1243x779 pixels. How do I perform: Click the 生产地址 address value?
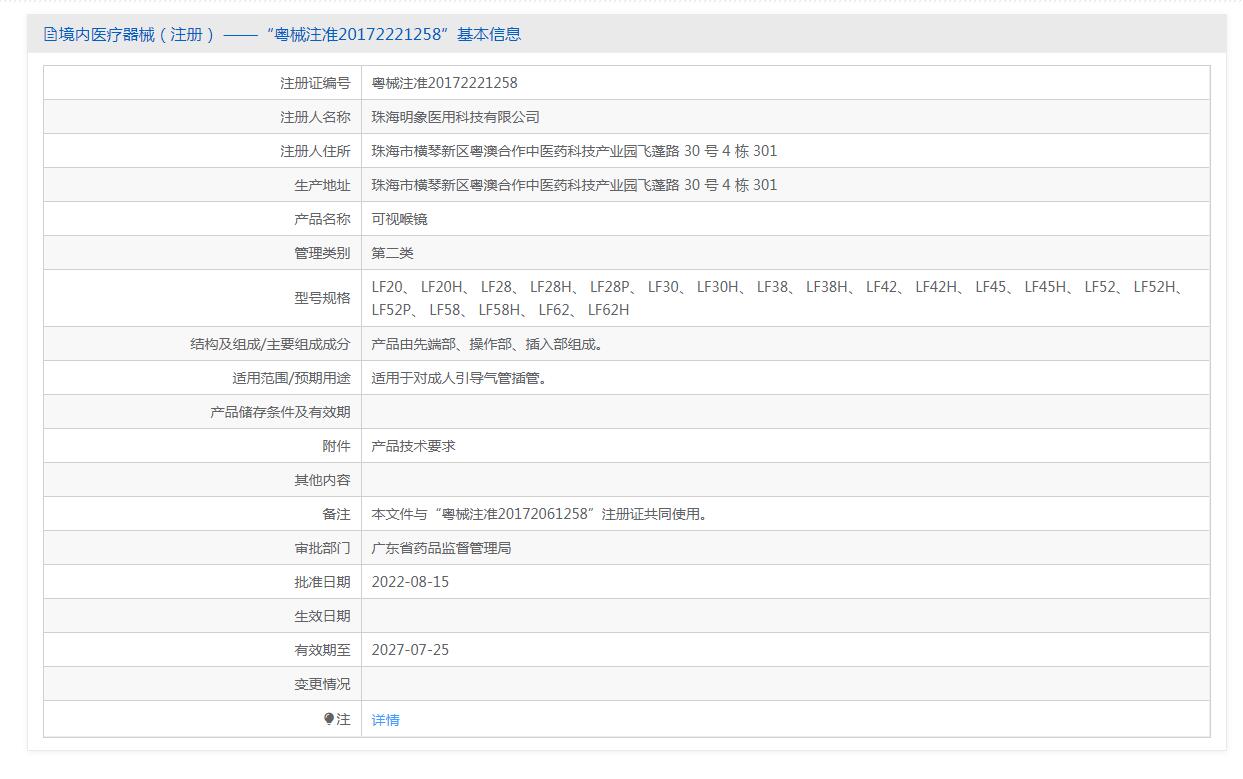pos(574,185)
